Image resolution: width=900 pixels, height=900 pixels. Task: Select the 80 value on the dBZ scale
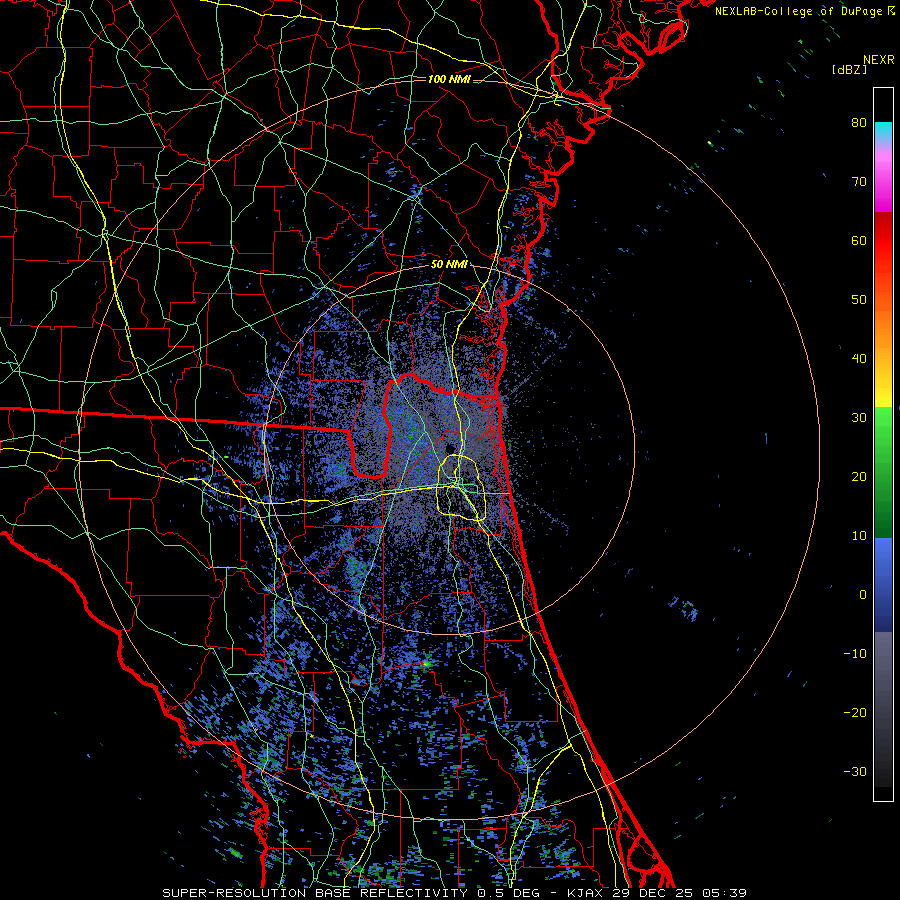point(859,123)
